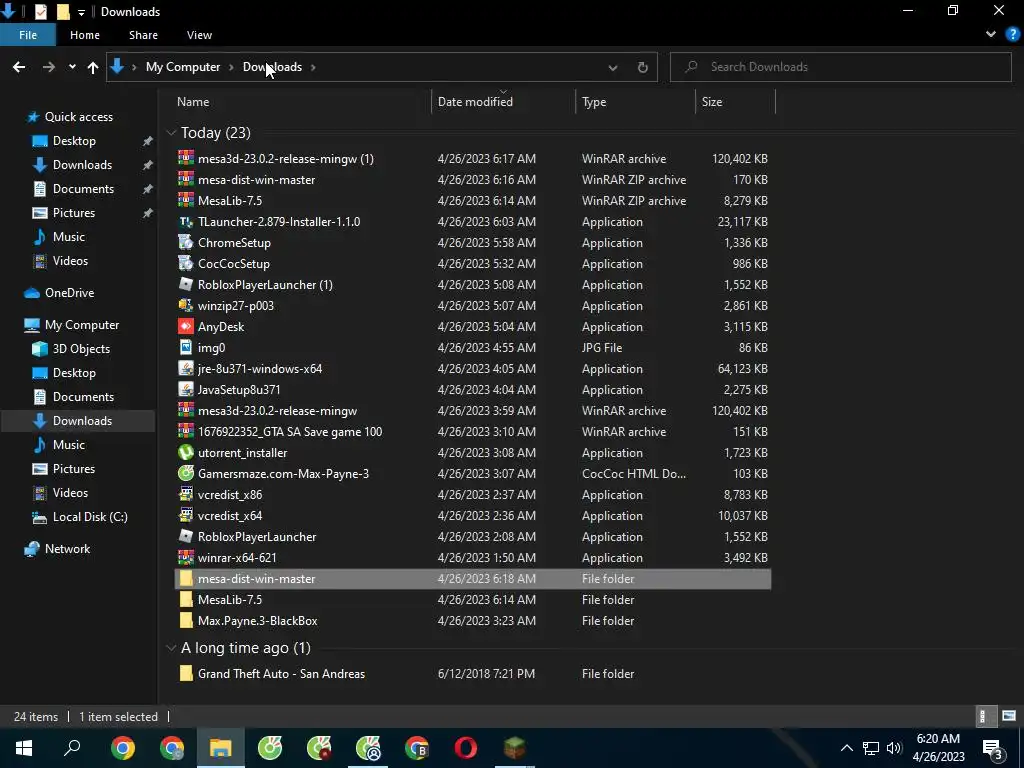
Task: Expand the ribbon with the chevron
Action: tap(991, 35)
